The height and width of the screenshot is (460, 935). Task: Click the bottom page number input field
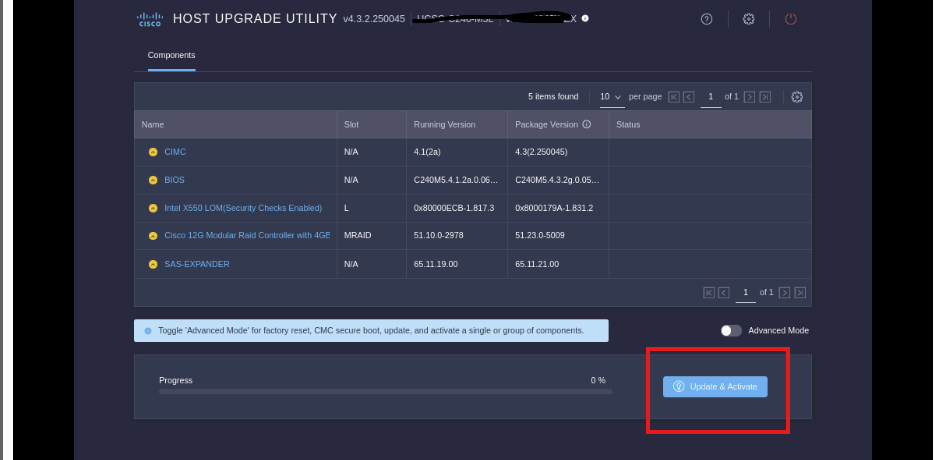click(745, 293)
